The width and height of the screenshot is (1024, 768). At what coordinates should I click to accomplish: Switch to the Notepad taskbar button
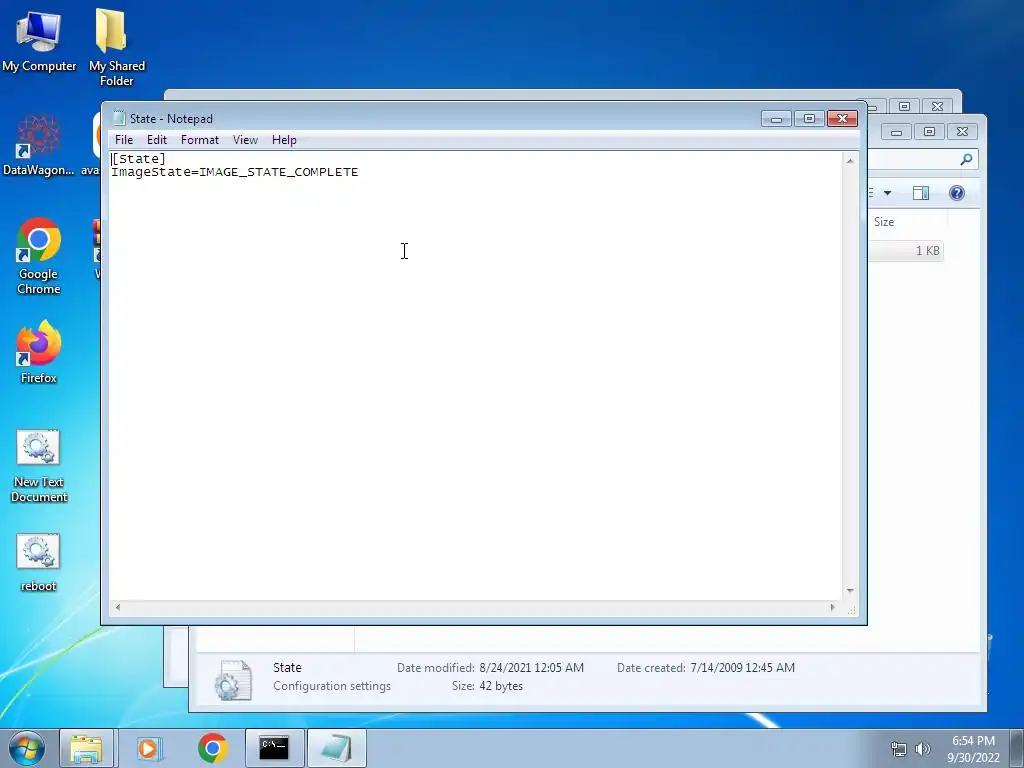336,748
